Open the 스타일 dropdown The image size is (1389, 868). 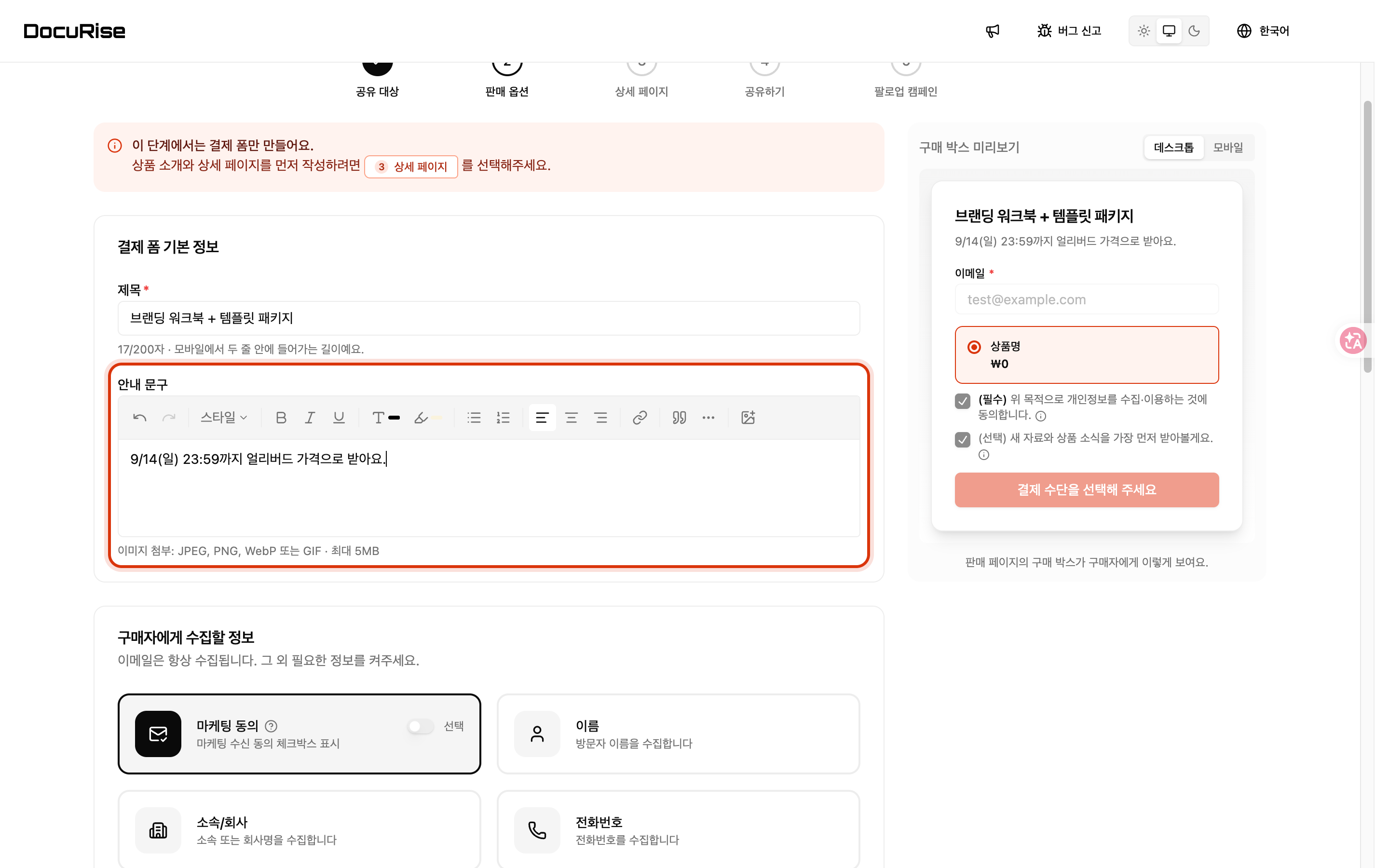224,417
